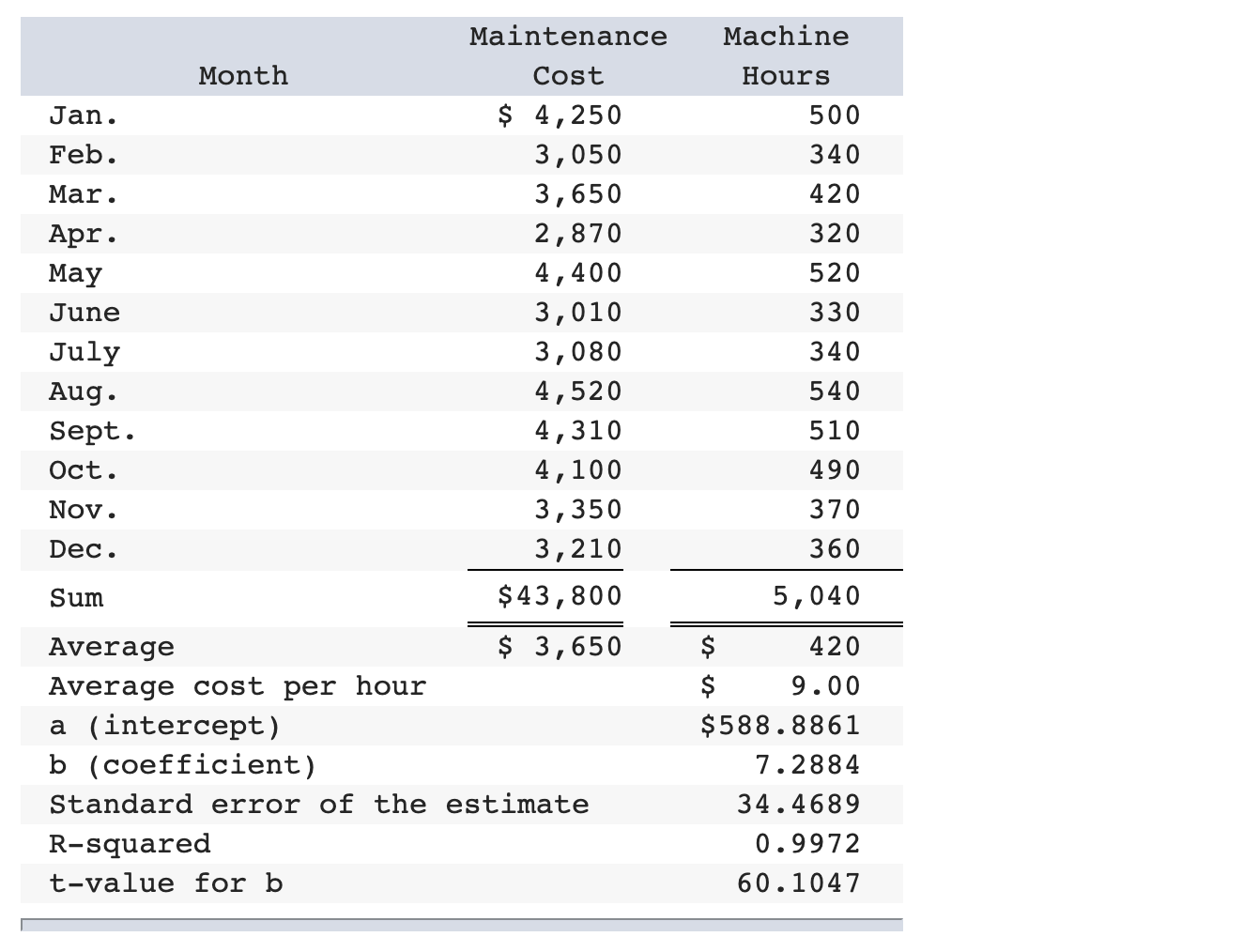This screenshot has width=1243, height=952.
Task: Click July's machine hours "340"
Action: [835, 352]
